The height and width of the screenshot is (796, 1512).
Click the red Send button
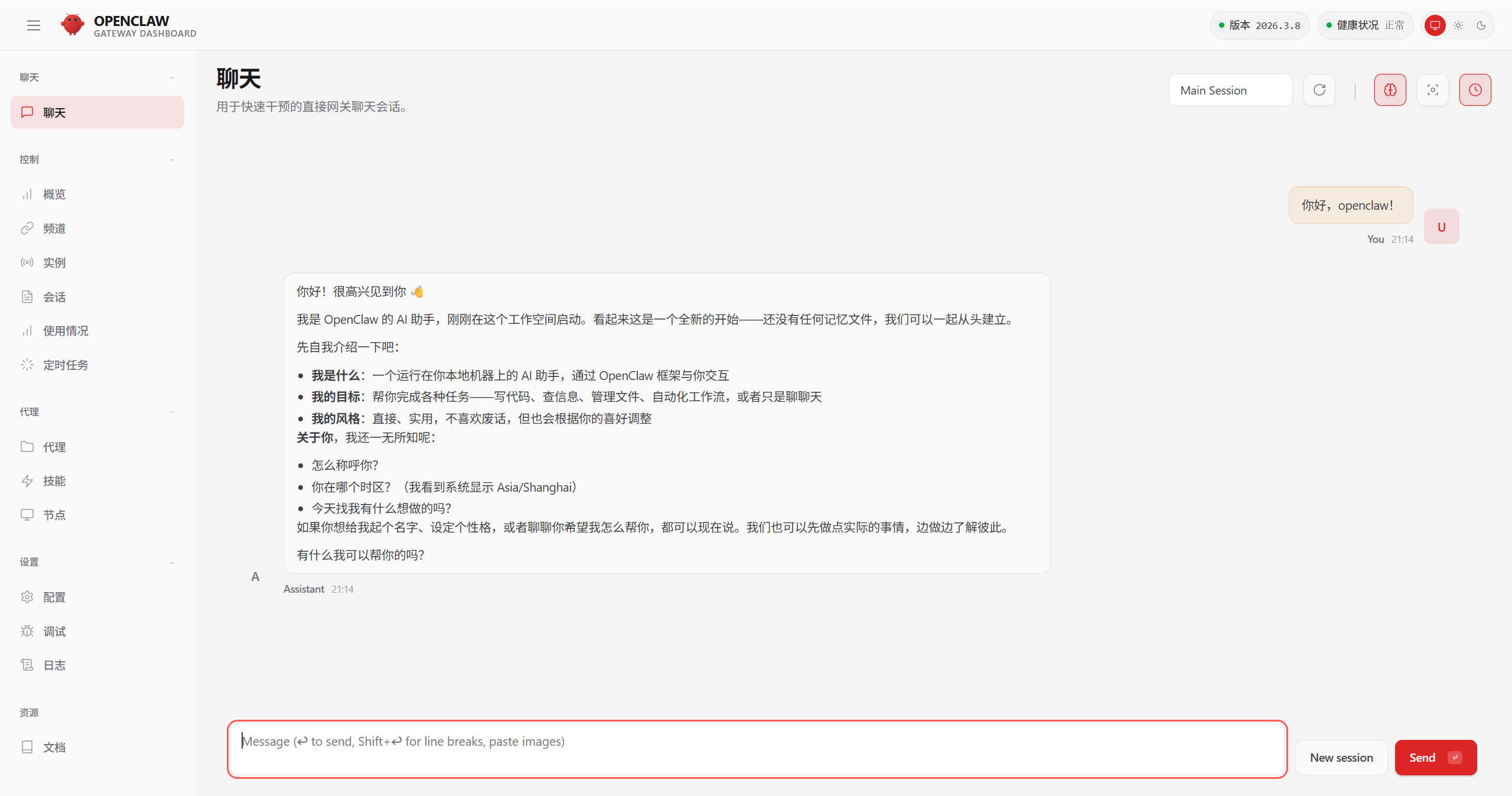(x=1435, y=758)
